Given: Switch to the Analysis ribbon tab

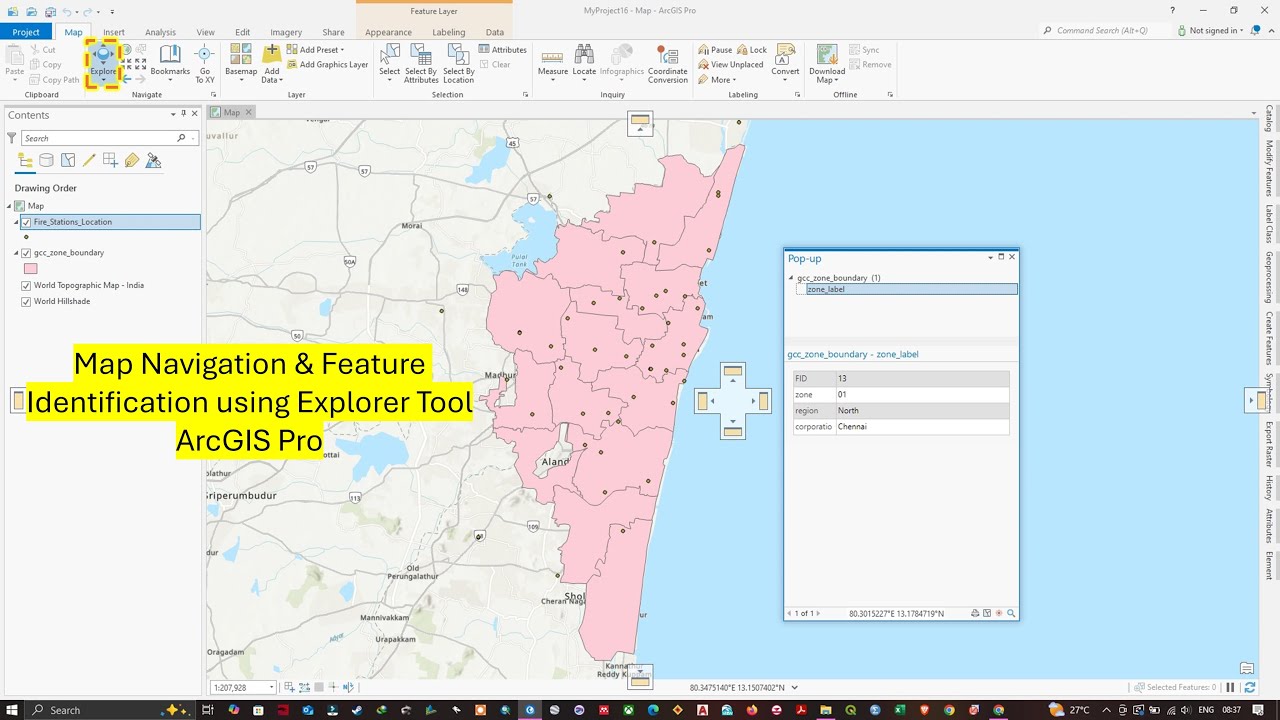Looking at the screenshot, I should 160,32.
